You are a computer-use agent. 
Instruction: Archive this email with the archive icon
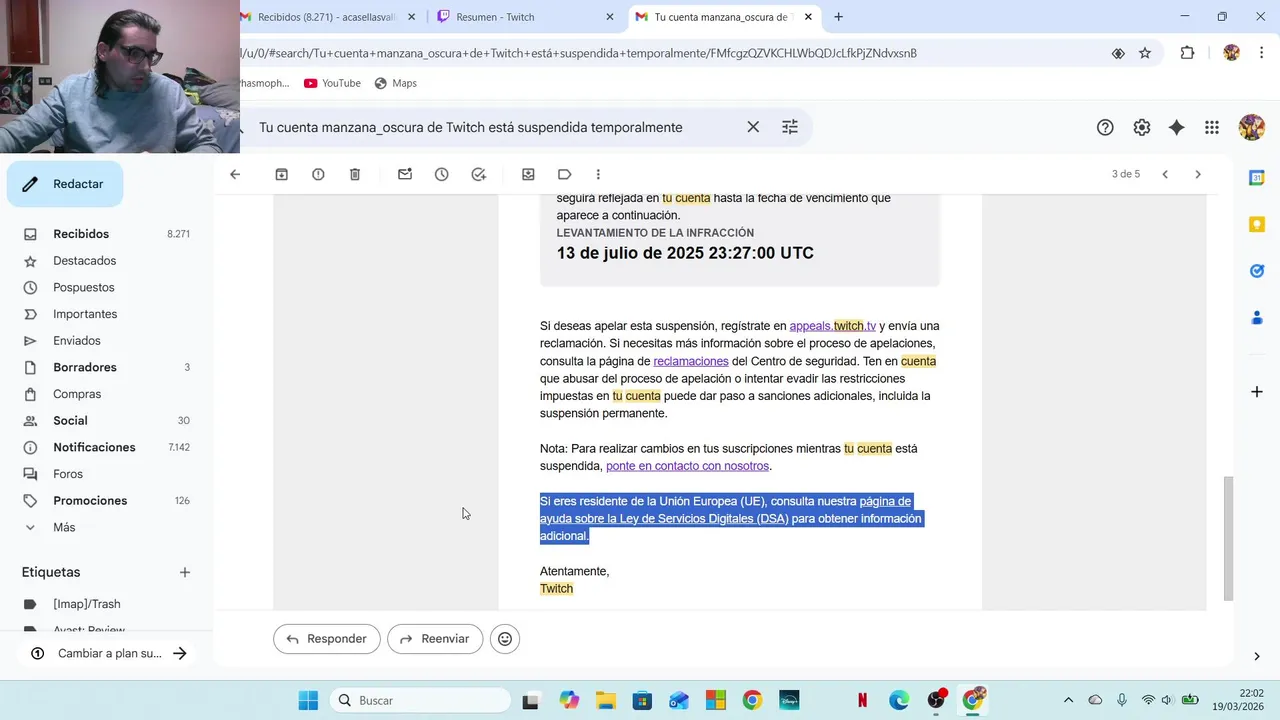(282, 174)
